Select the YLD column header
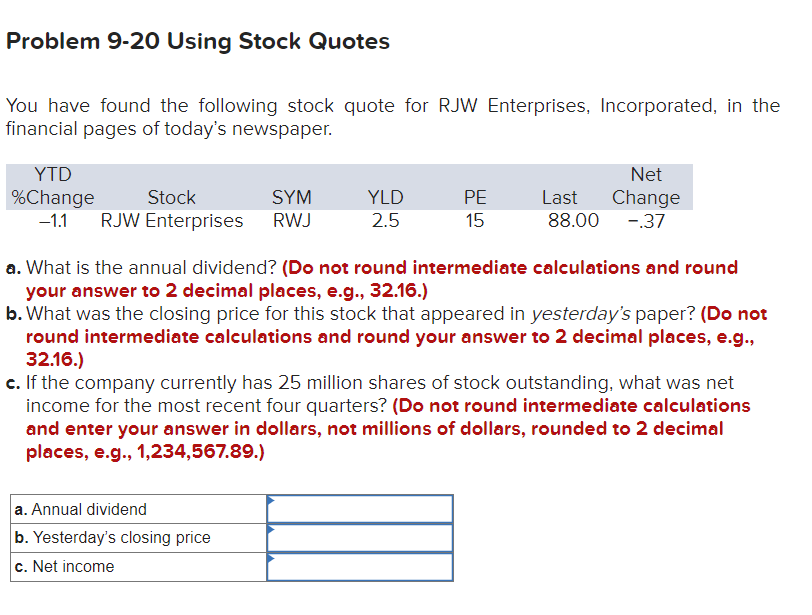 coord(386,197)
